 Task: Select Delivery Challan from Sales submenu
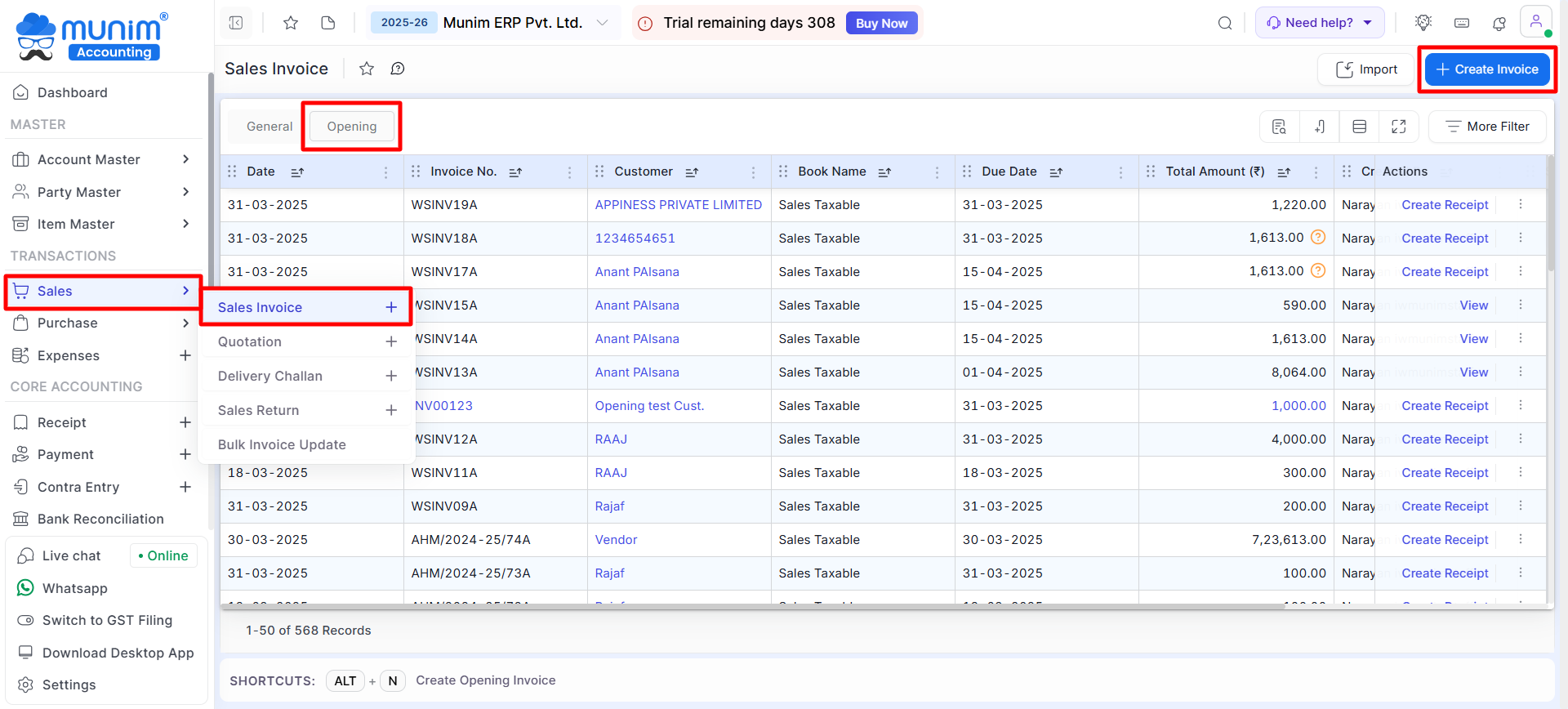point(270,376)
